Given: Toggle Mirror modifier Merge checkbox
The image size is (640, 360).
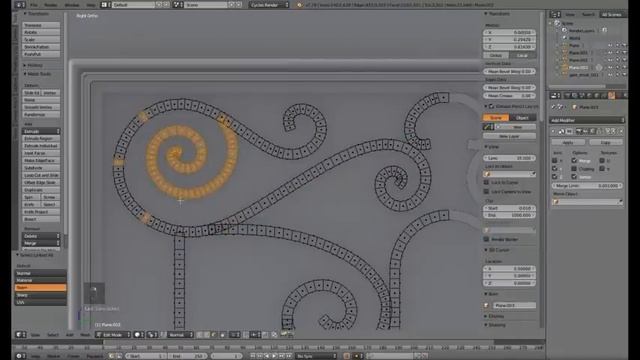Looking at the screenshot, I should [x=574, y=160].
